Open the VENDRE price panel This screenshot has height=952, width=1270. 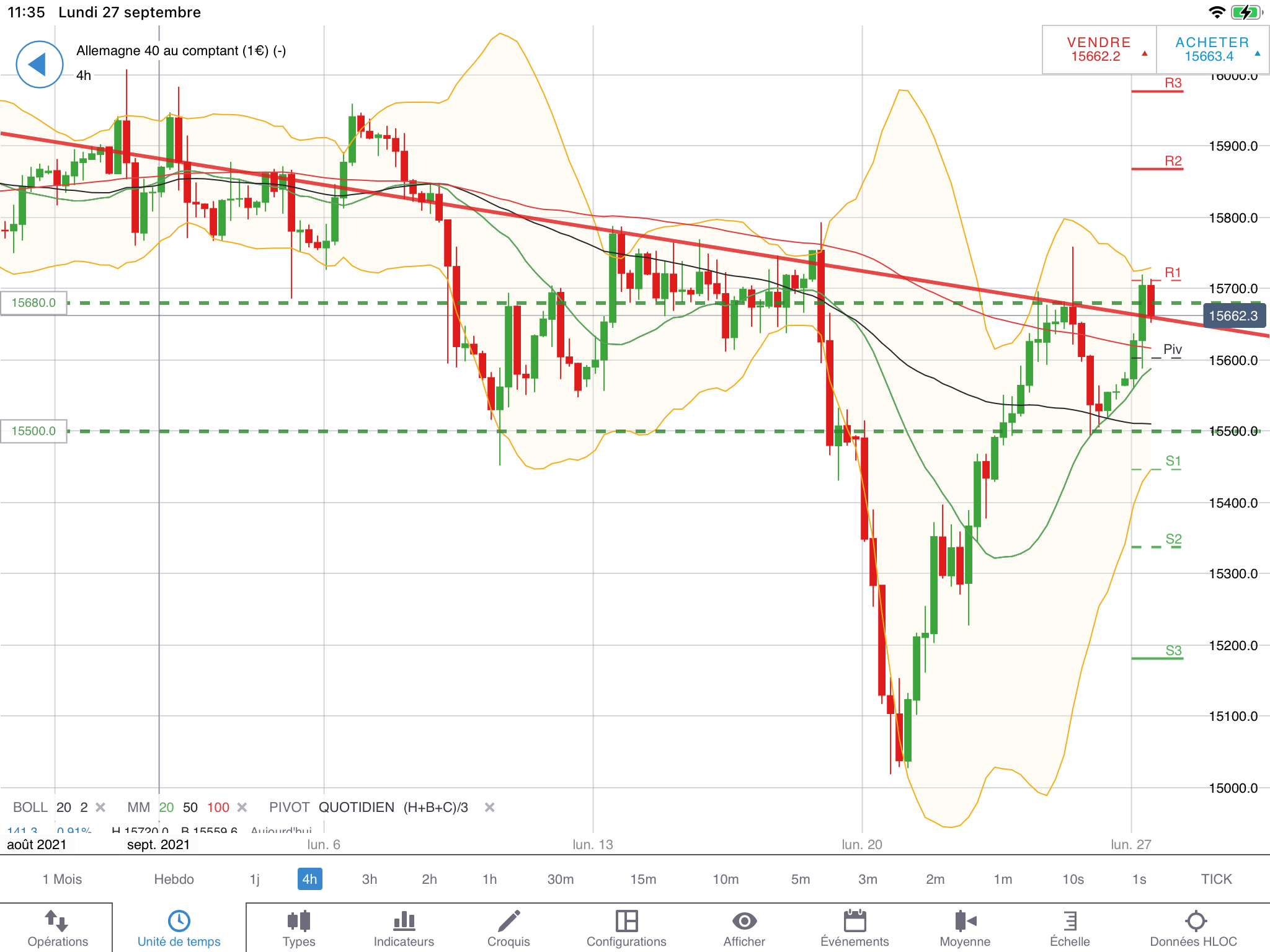coord(1099,50)
